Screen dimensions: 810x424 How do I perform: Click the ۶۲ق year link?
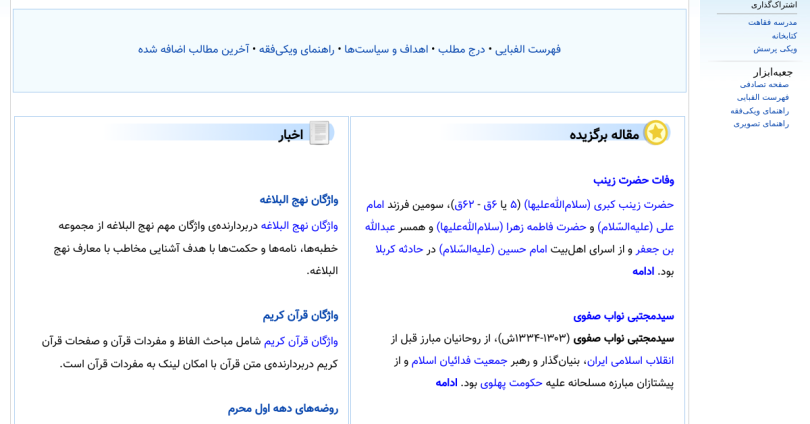(x=464, y=205)
